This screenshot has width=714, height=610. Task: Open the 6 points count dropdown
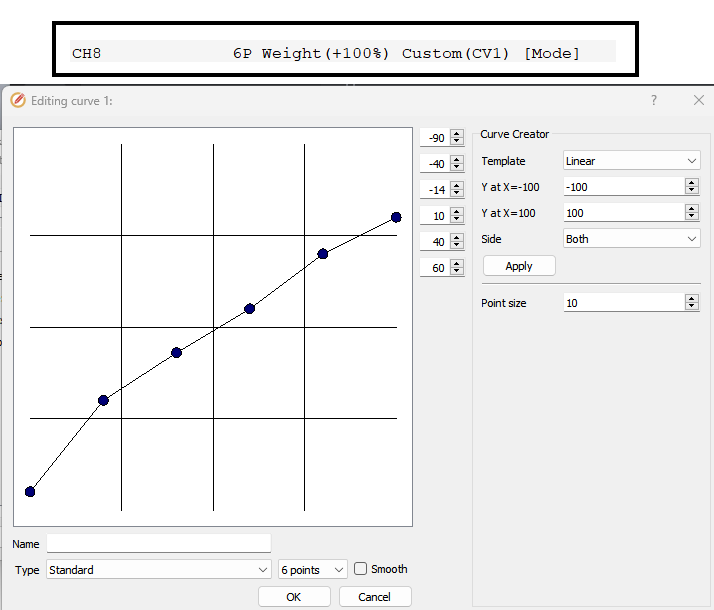[312, 570]
